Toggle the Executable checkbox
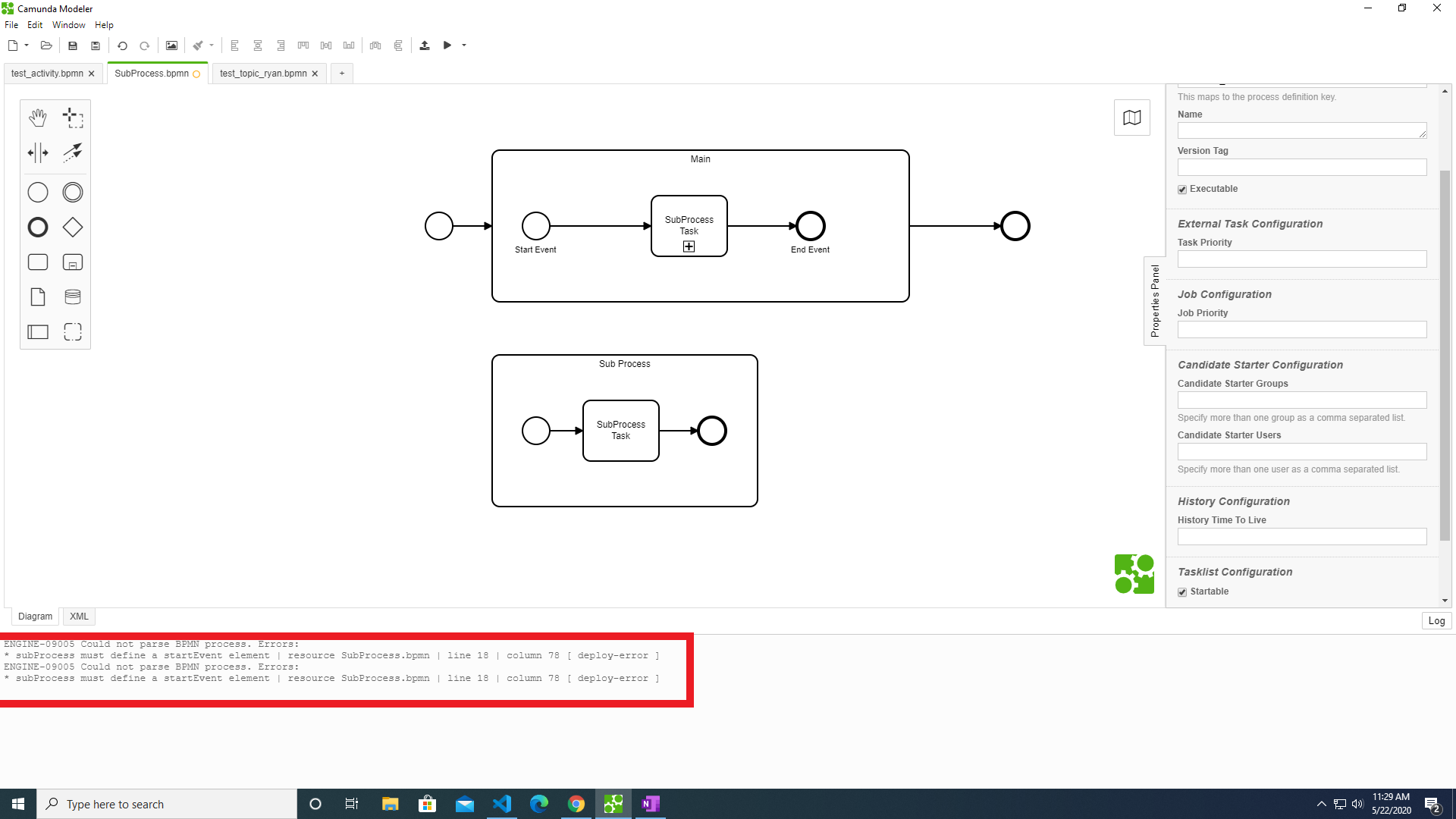This screenshot has height=819, width=1456. click(1182, 190)
